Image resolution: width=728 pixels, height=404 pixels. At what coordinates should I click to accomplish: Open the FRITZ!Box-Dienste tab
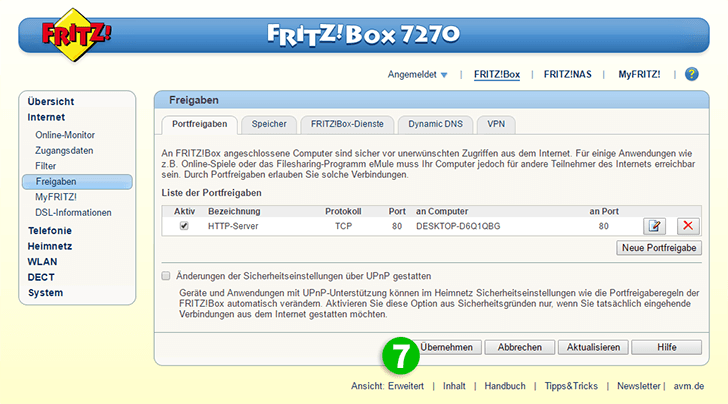coord(347,124)
